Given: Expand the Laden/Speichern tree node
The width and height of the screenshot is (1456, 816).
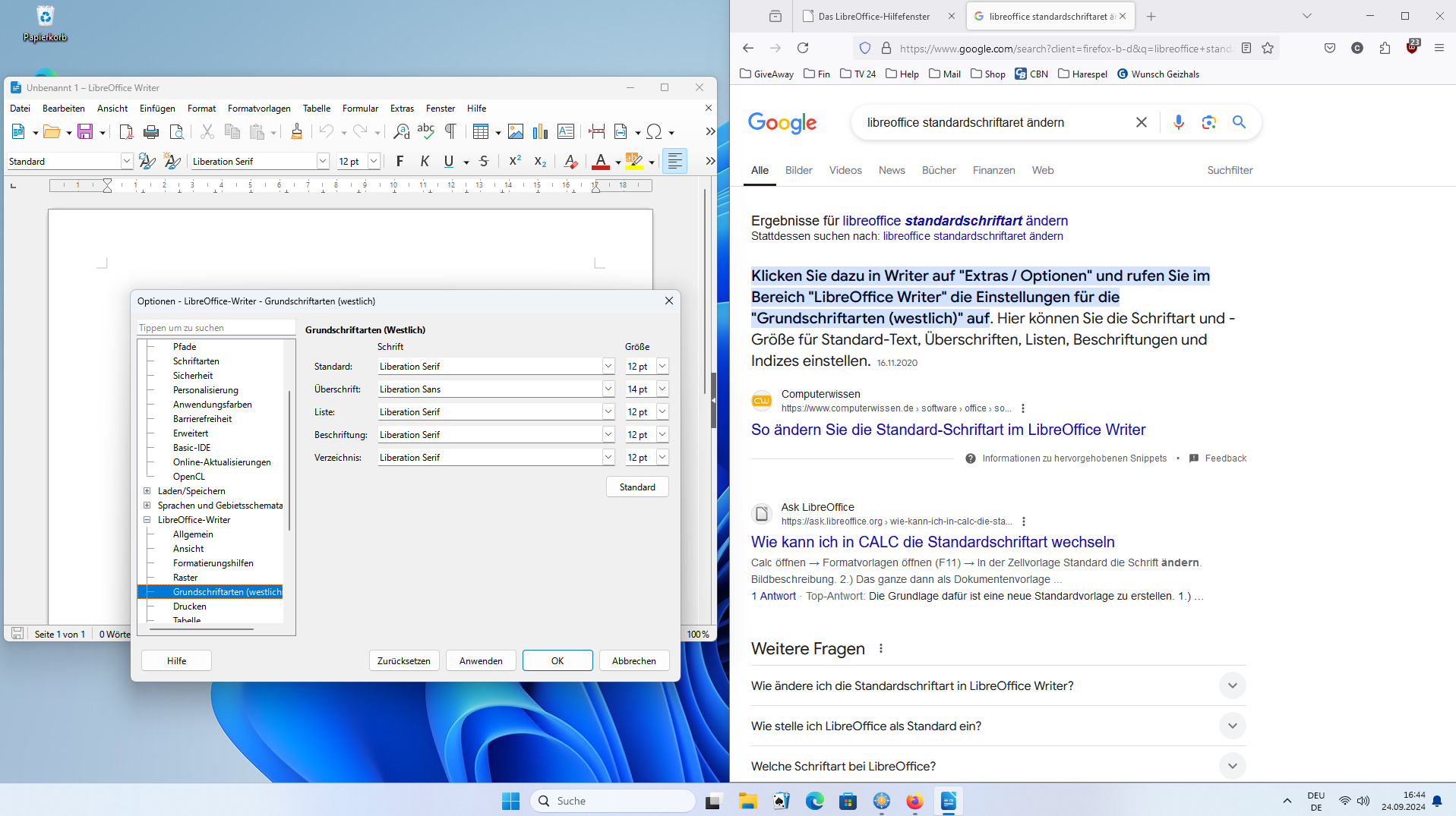Looking at the screenshot, I should (147, 491).
